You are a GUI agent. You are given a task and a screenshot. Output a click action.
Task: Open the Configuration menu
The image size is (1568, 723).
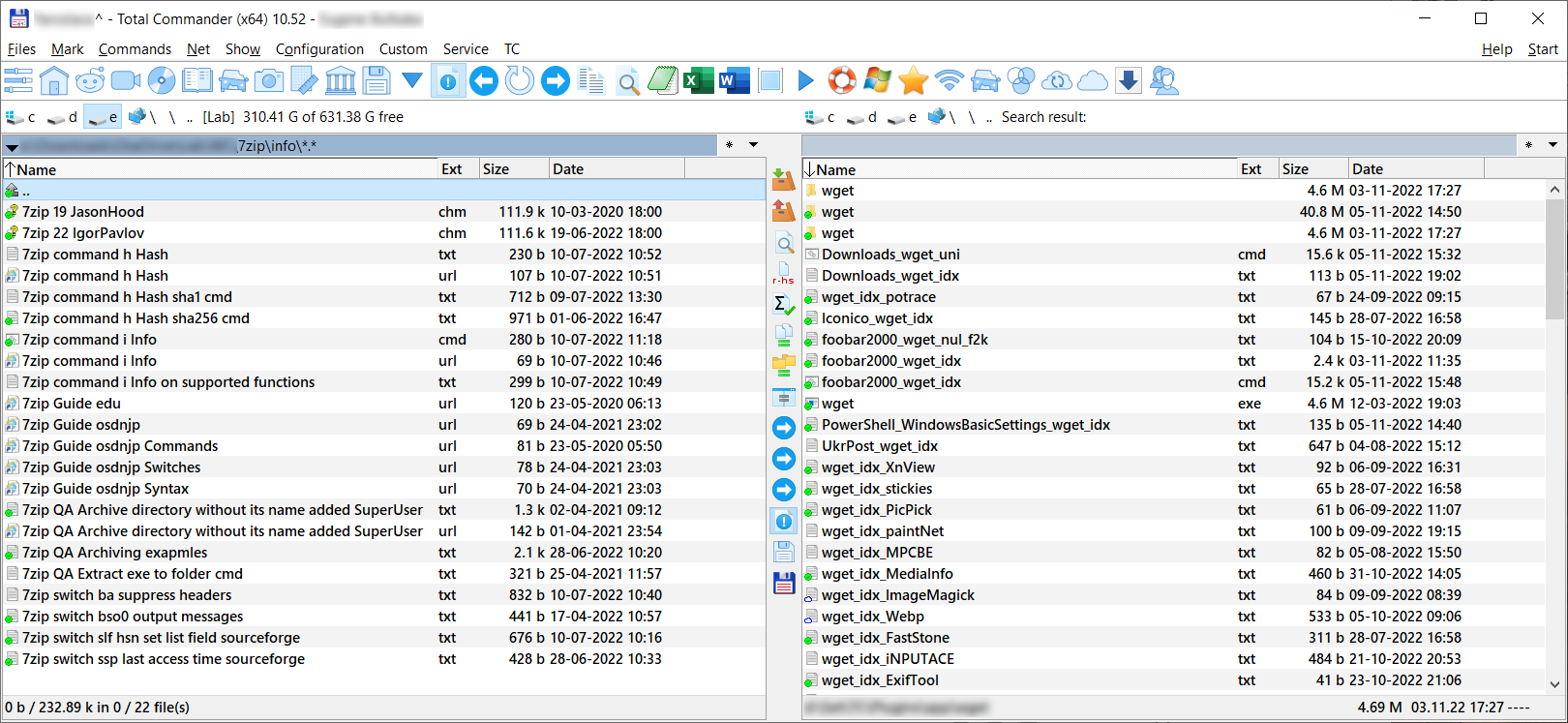pyautogui.click(x=319, y=49)
